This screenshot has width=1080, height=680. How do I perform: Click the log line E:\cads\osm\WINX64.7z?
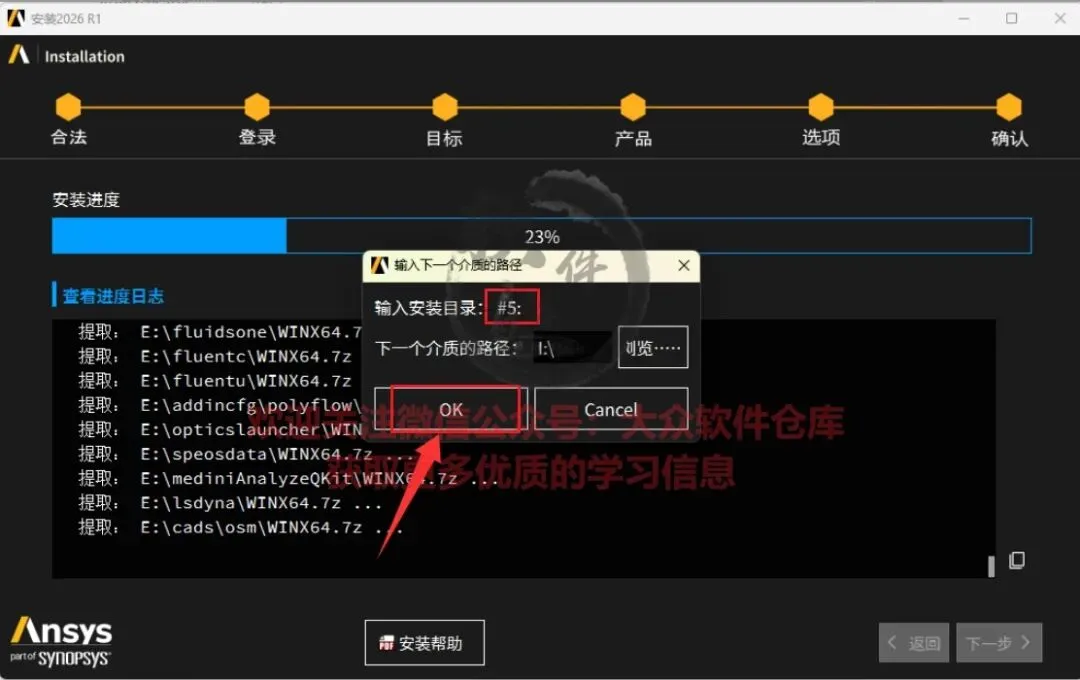coord(240,527)
